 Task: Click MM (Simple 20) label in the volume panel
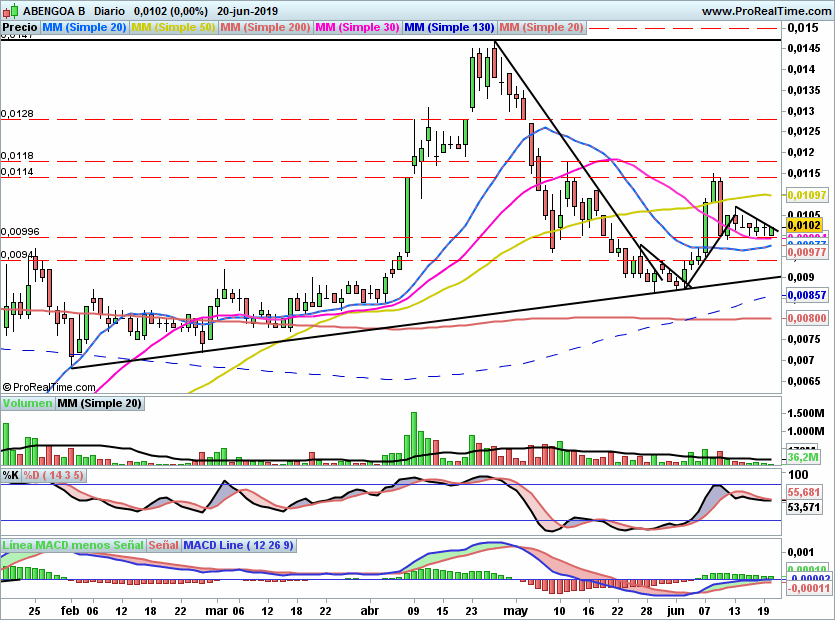[100, 403]
